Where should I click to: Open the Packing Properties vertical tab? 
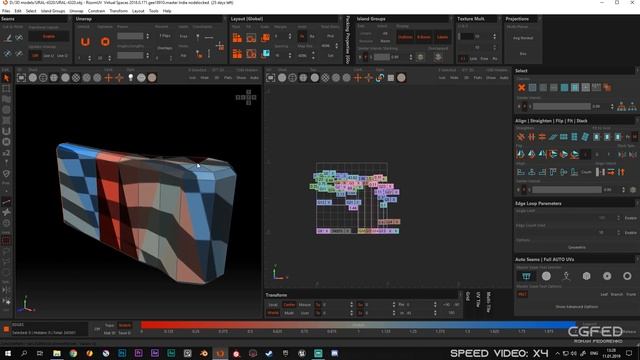[347, 40]
